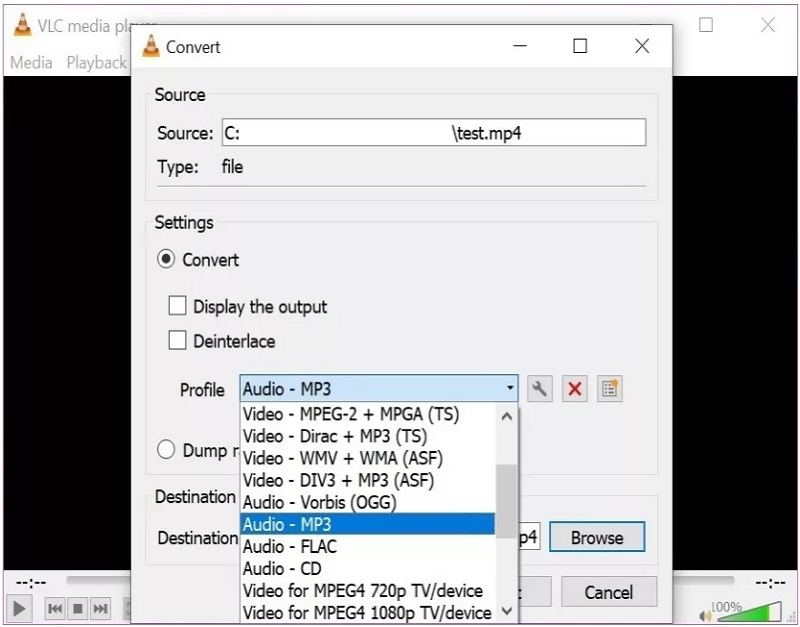800x627 pixels.
Task: Open the Media menu in VLC
Action: pos(31,62)
